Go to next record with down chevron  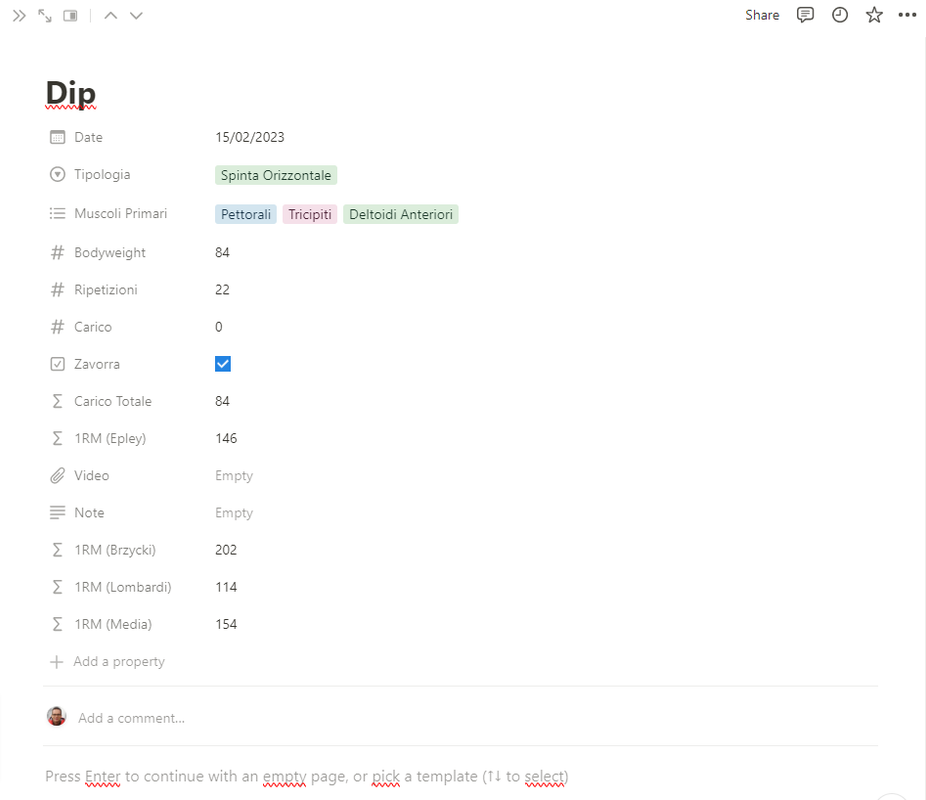[x=136, y=15]
